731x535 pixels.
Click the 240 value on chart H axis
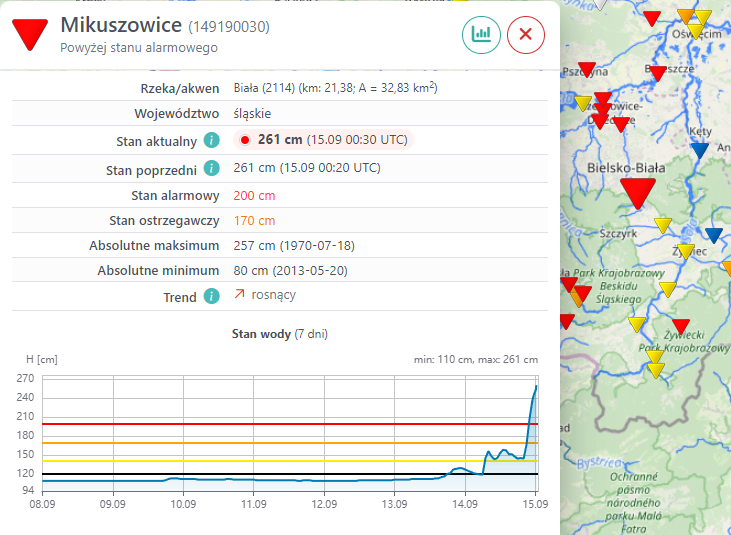pos(25,398)
